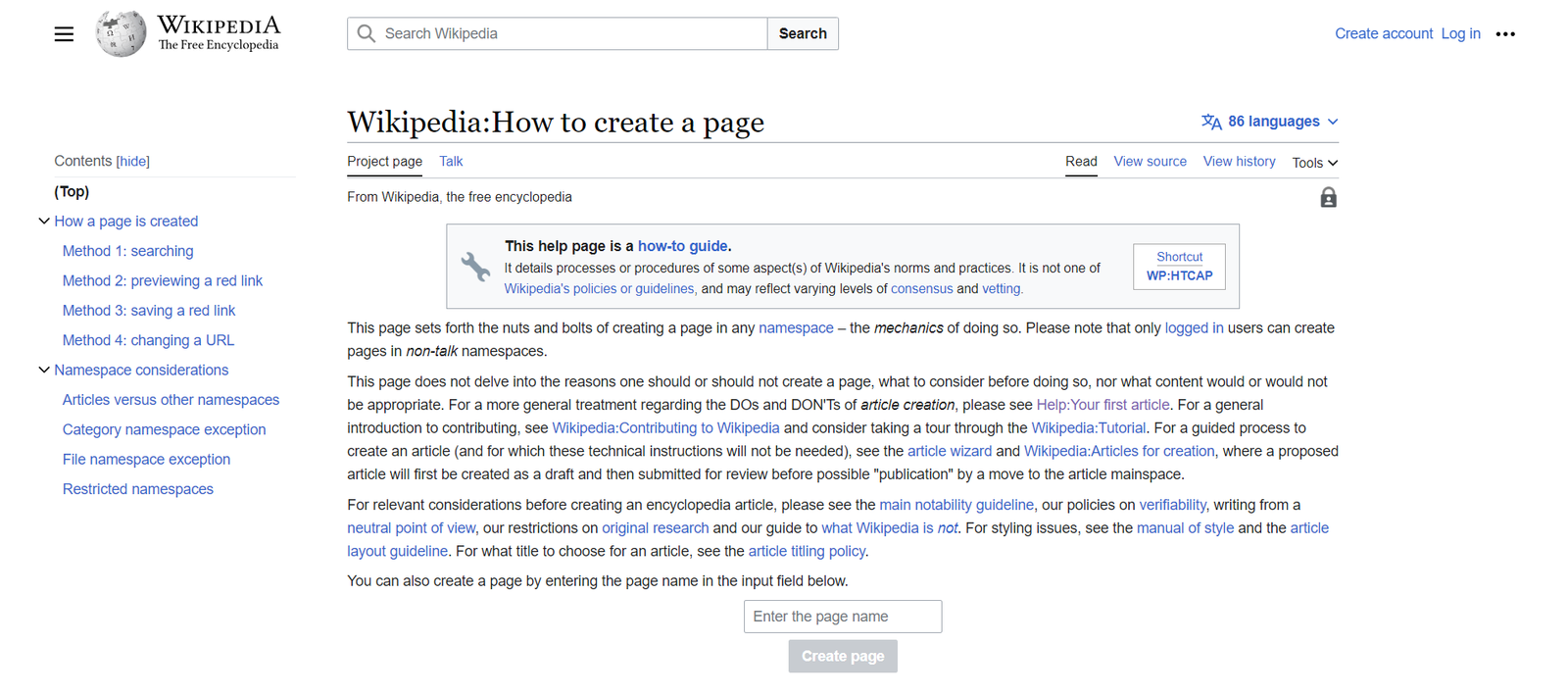Click the wrench how-to guide icon
Image resolution: width=1568 pixels, height=694 pixels.
(x=475, y=267)
